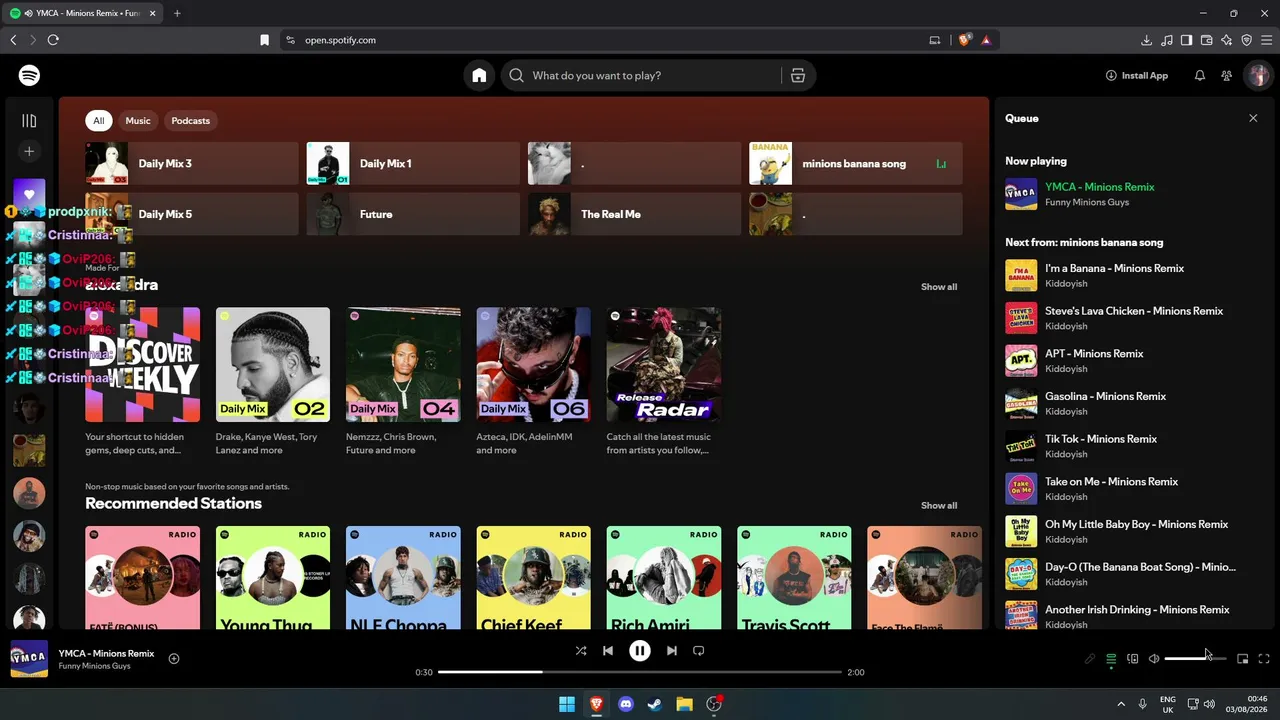Select the Music filter chip

[138, 121]
